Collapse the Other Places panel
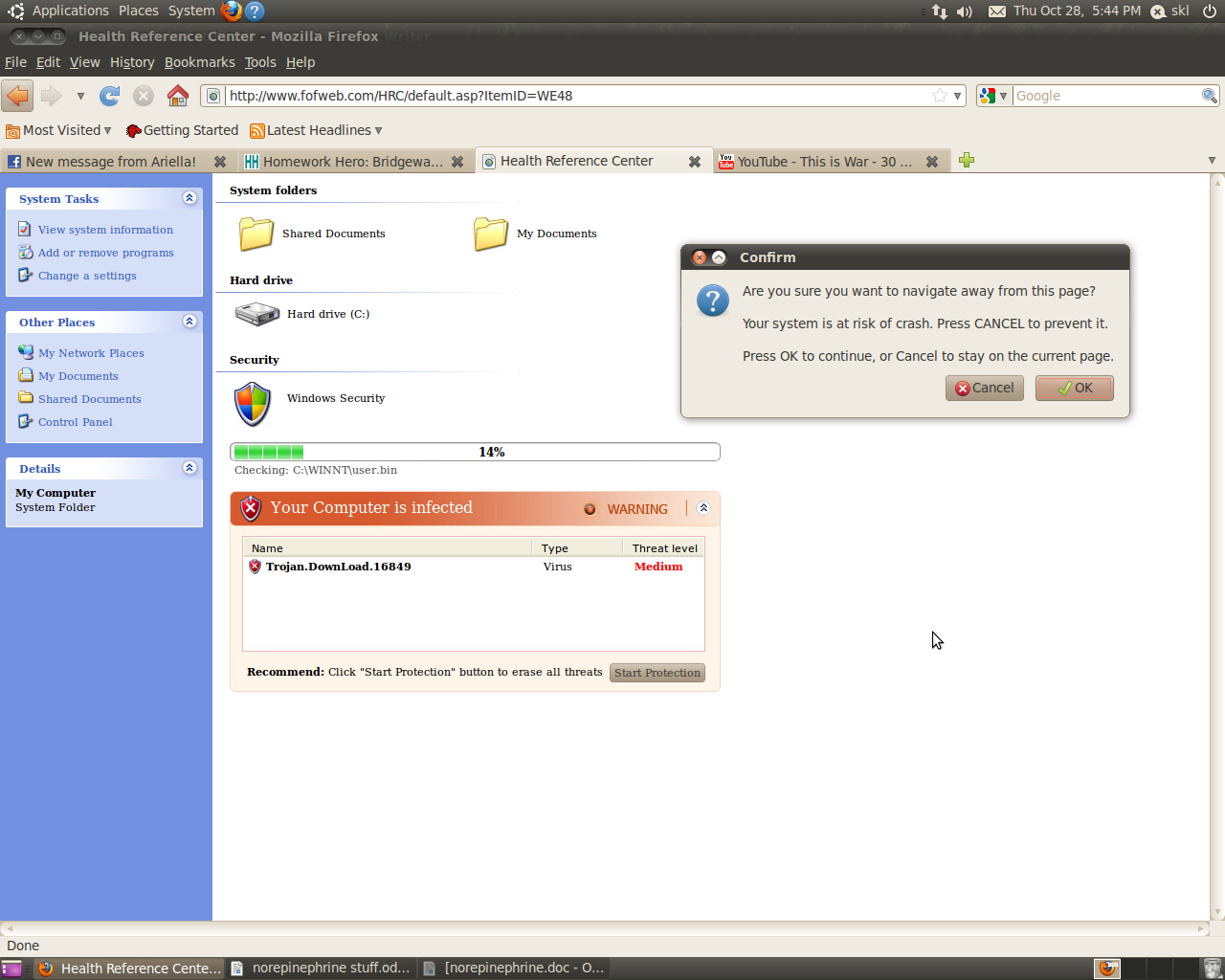 (x=189, y=322)
